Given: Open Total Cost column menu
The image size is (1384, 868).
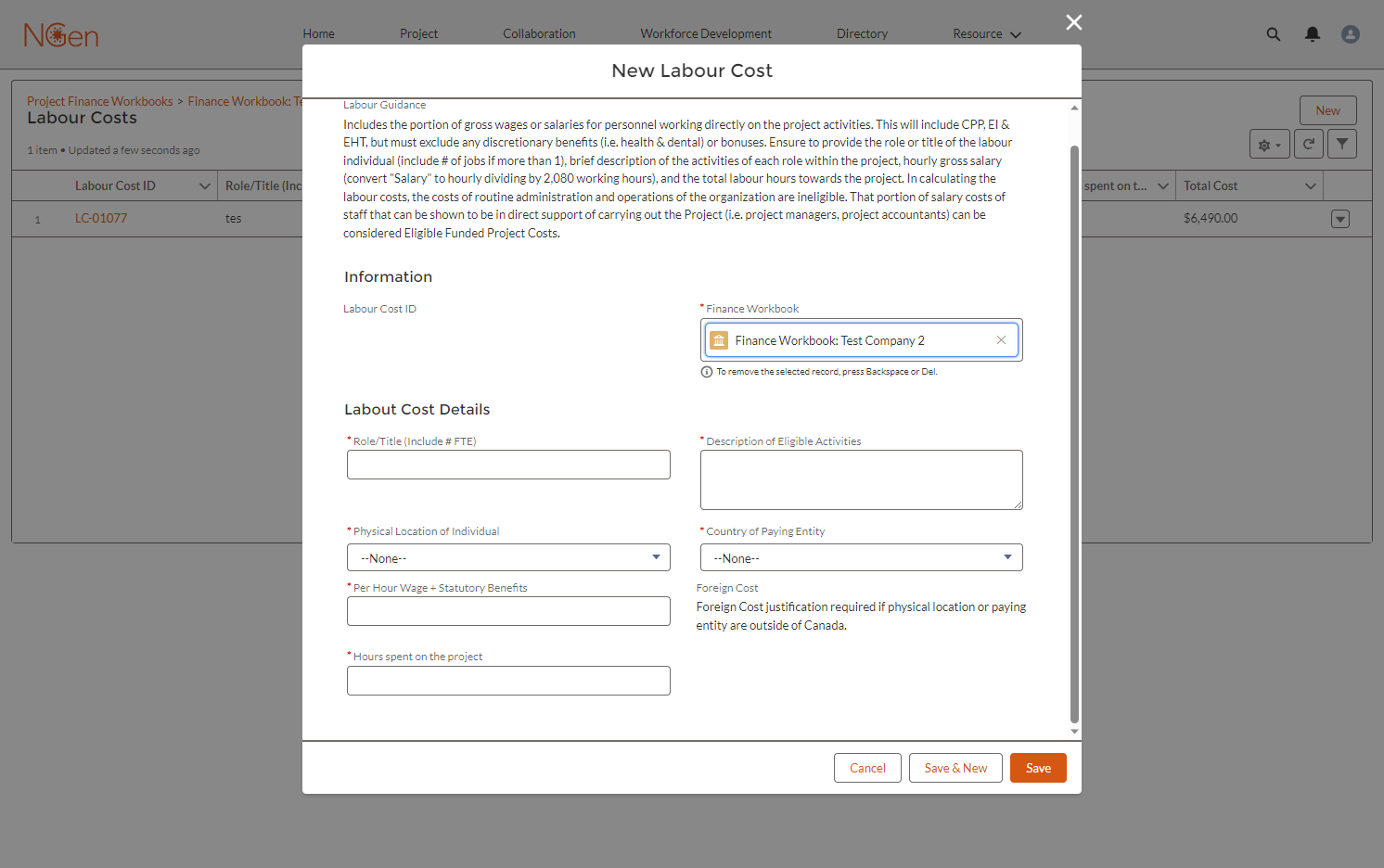Looking at the screenshot, I should (x=1311, y=186).
